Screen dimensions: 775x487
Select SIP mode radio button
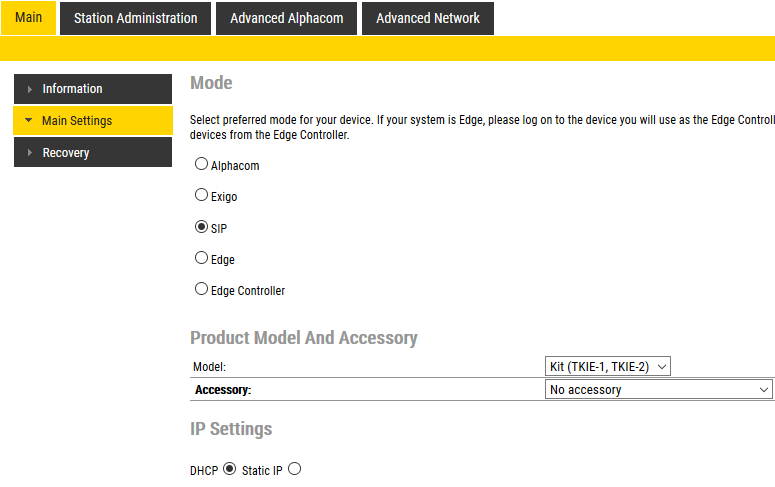click(x=201, y=226)
